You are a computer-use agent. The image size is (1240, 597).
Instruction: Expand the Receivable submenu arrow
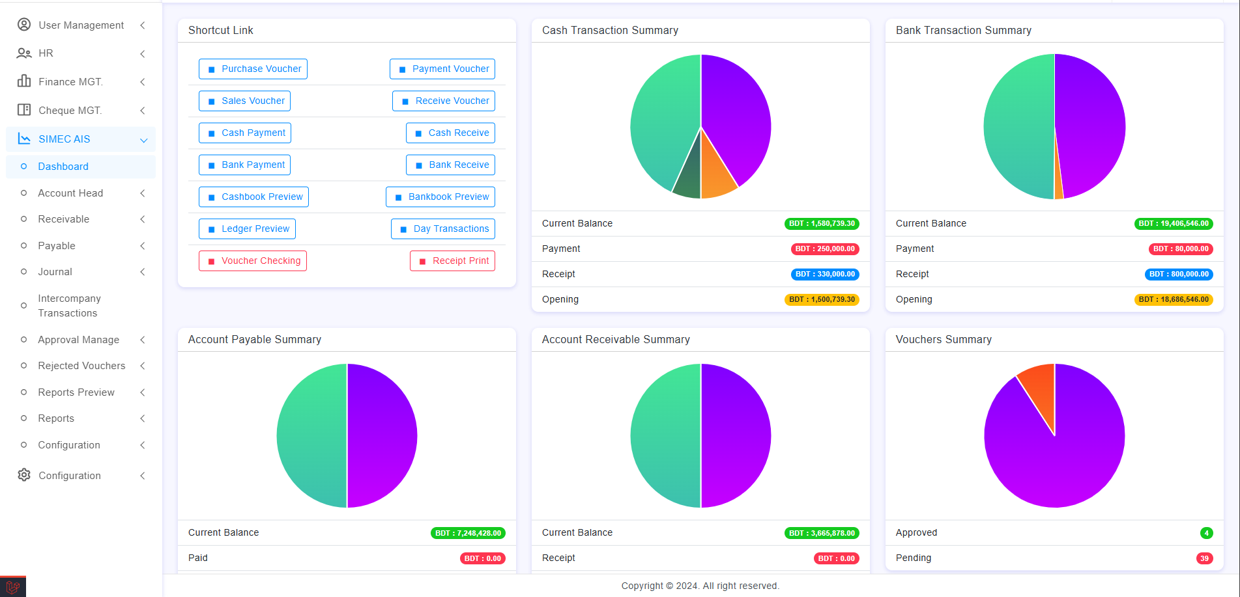(x=142, y=219)
